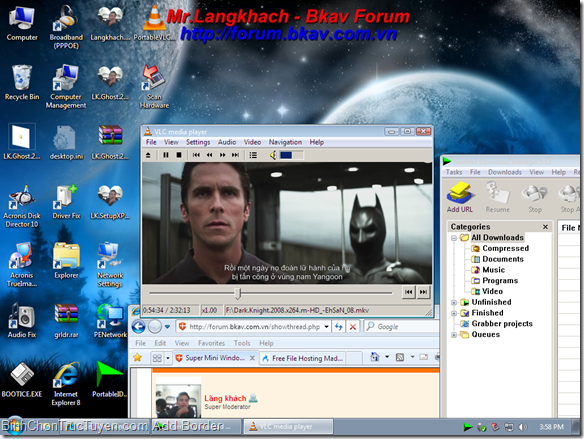Click the Acronis Disk Director 10 icon
Viewport: 584px width, 439px height.
point(22,206)
